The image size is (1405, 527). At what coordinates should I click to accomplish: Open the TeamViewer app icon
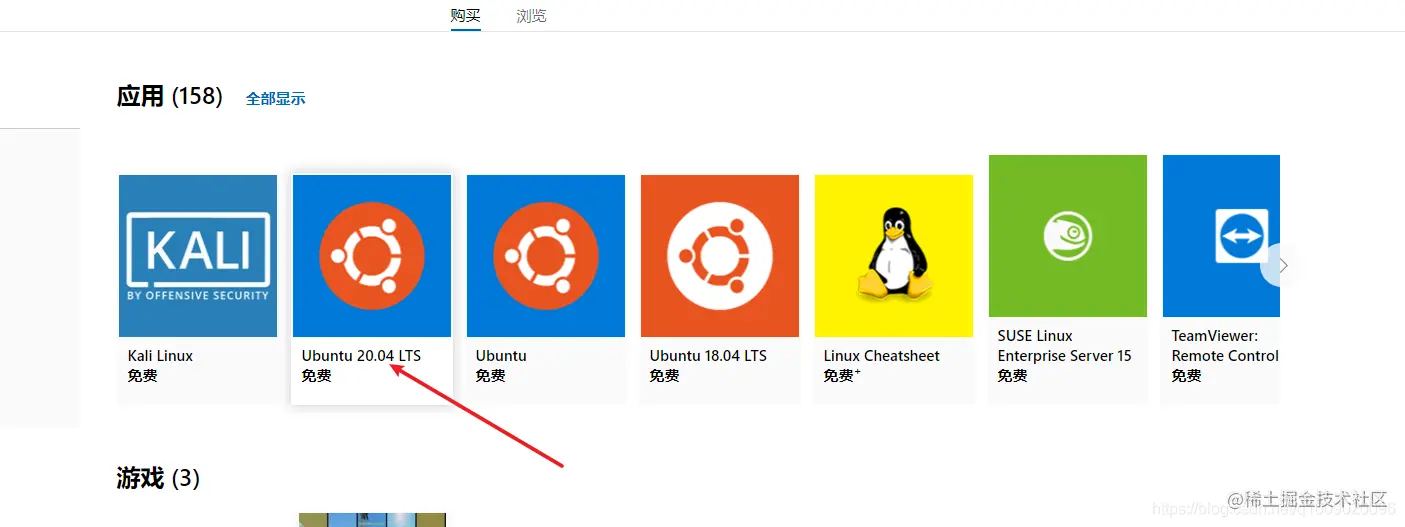click(x=1221, y=236)
